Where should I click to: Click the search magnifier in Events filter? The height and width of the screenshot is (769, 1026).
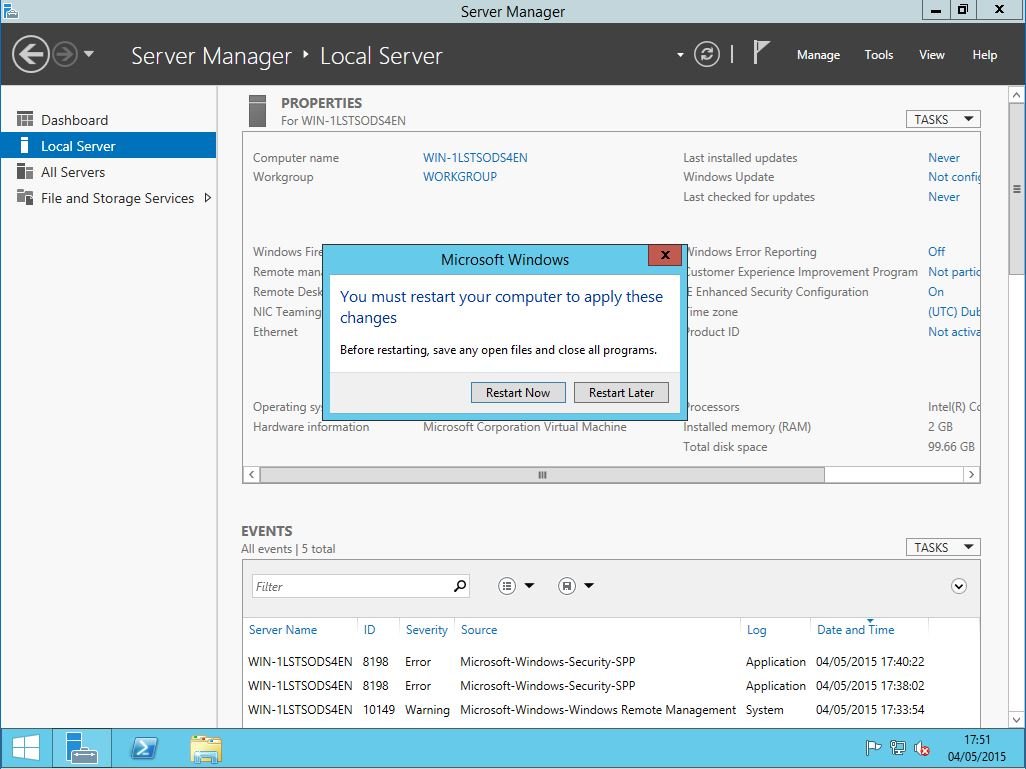460,586
